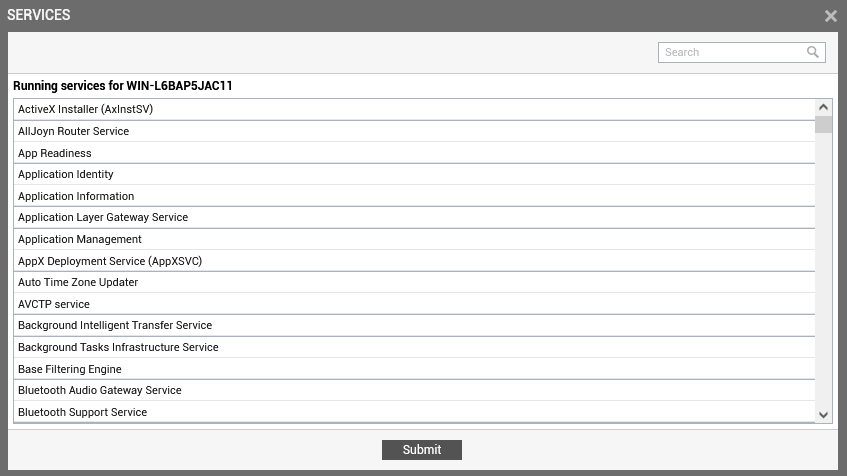Select Bluetooth Support Service
This screenshot has height=476, width=847.
point(414,412)
